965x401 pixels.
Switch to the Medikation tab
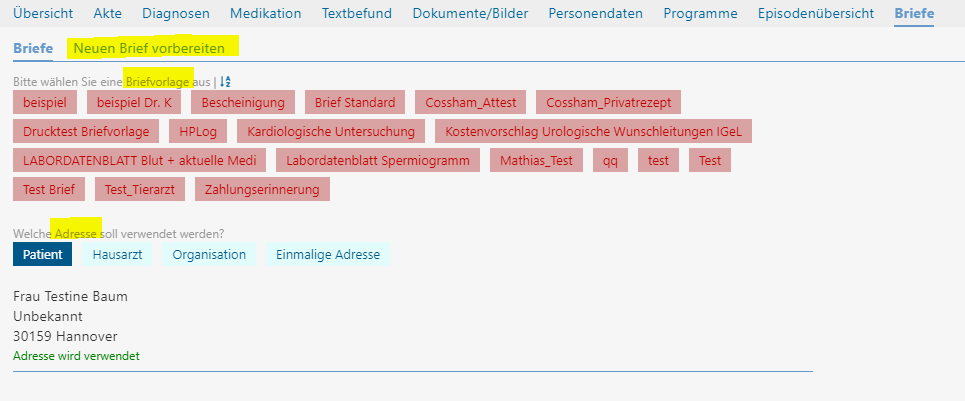point(265,14)
